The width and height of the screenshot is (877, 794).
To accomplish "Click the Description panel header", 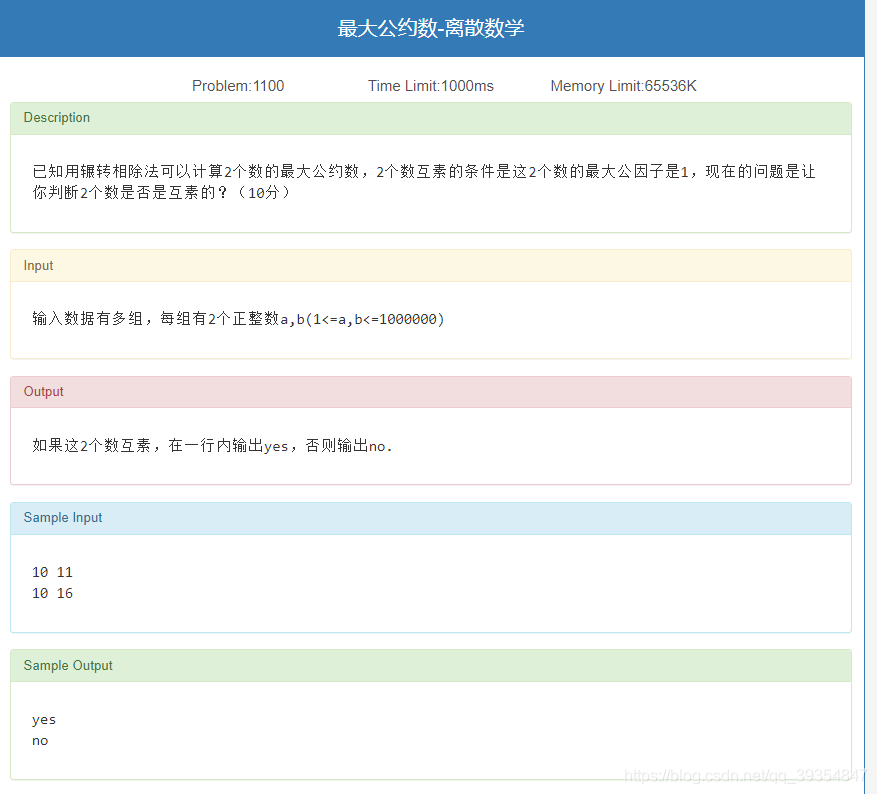I will coord(431,118).
